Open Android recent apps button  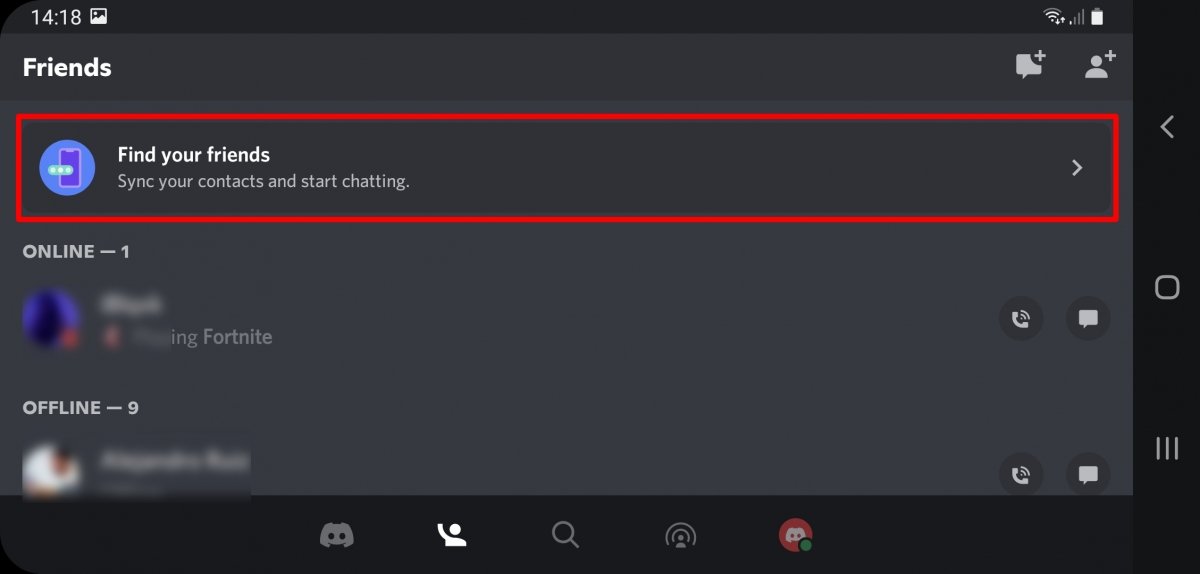click(1167, 448)
